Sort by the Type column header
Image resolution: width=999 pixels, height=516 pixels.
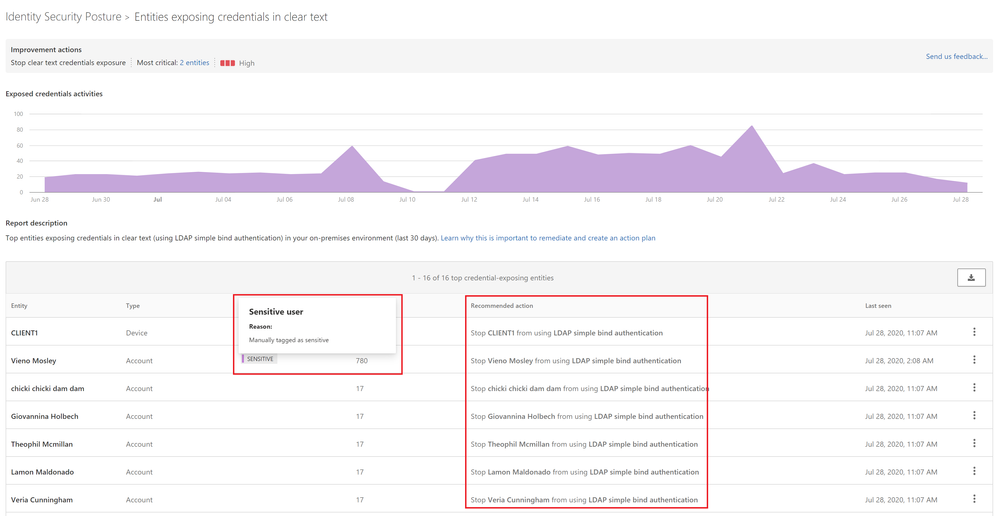[x=133, y=306]
